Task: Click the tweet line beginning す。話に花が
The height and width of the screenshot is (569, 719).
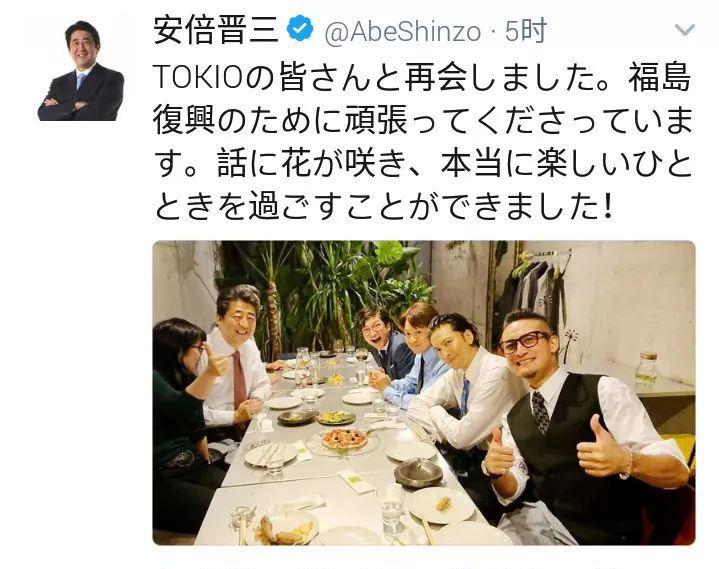Action: coord(423,162)
